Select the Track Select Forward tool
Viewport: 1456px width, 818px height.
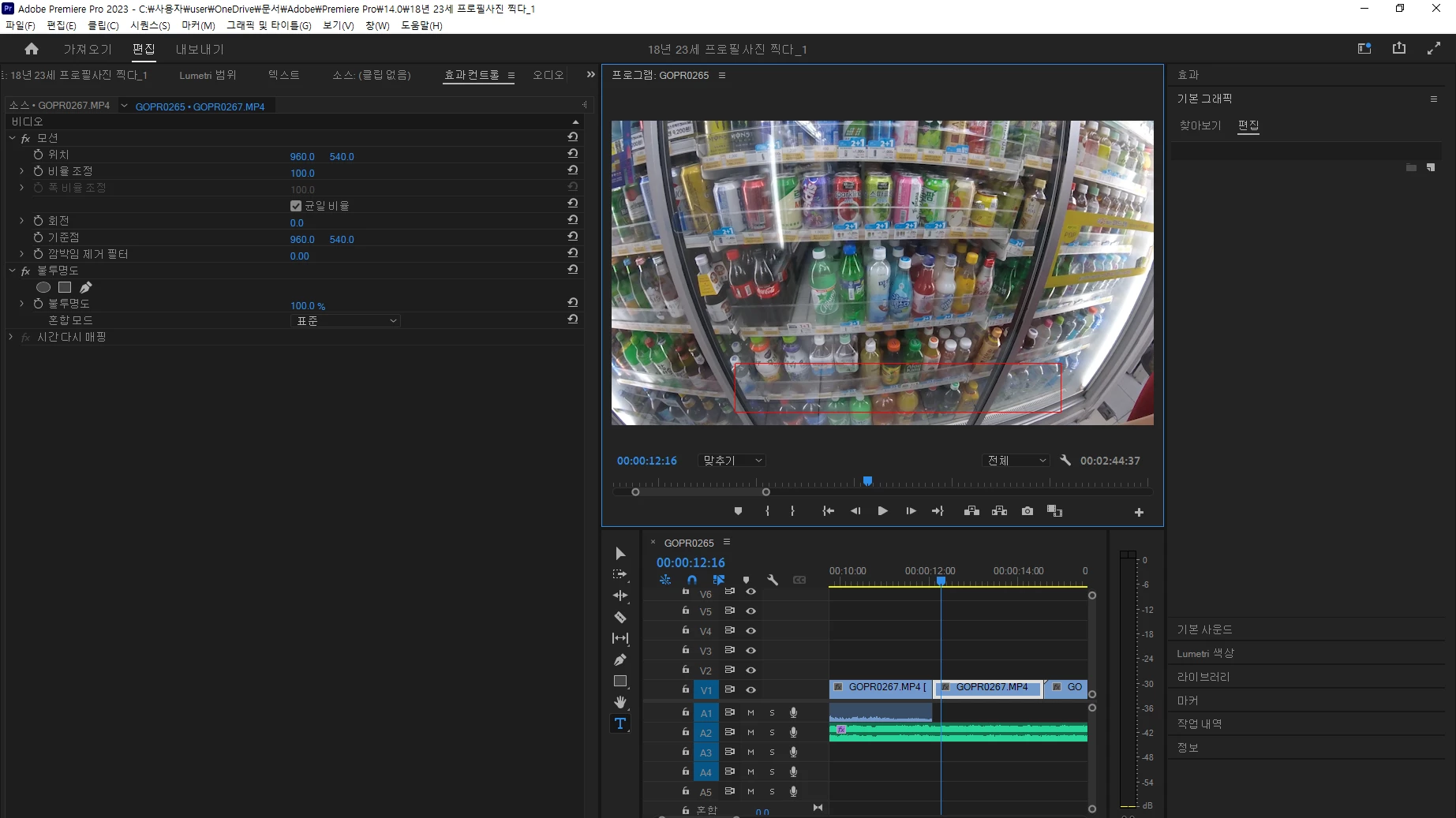620,574
